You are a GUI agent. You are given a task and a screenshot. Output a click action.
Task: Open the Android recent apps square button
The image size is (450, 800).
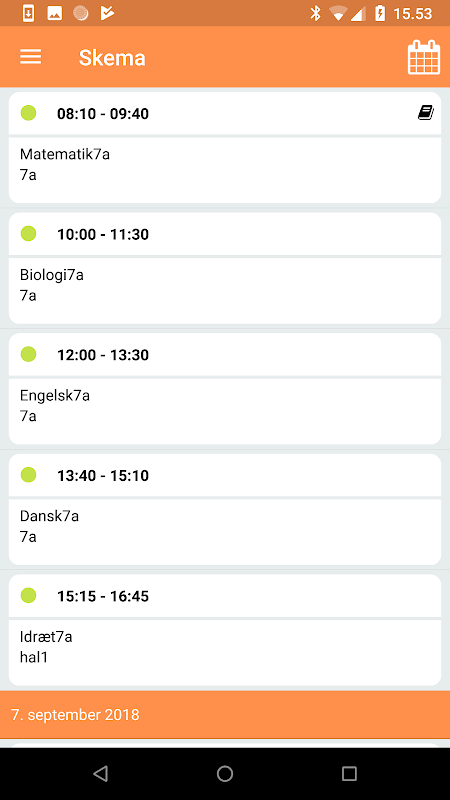[349, 774]
